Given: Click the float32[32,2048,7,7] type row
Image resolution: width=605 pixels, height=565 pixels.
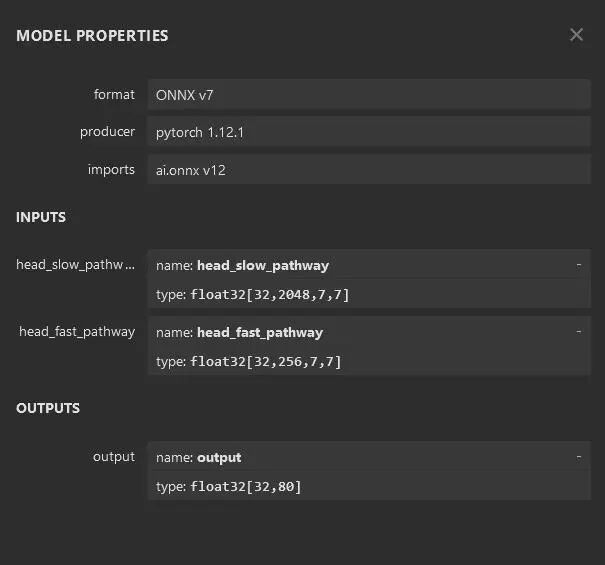Looking at the screenshot, I should 368,294.
